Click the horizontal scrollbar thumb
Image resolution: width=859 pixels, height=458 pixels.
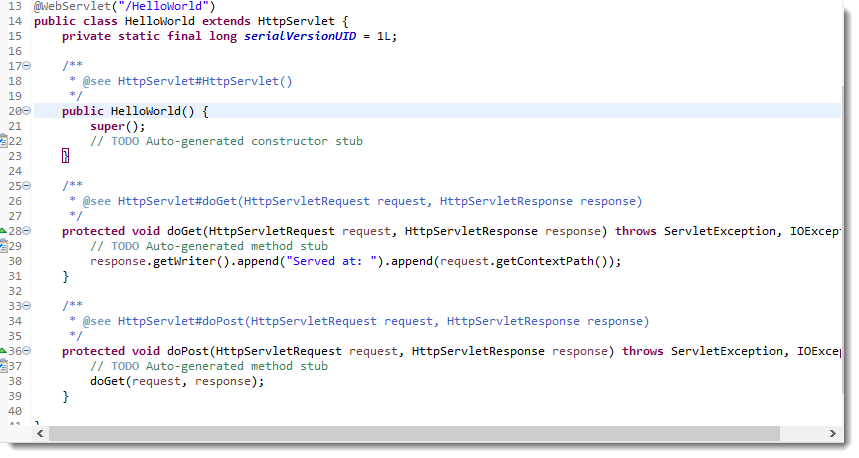point(414,433)
